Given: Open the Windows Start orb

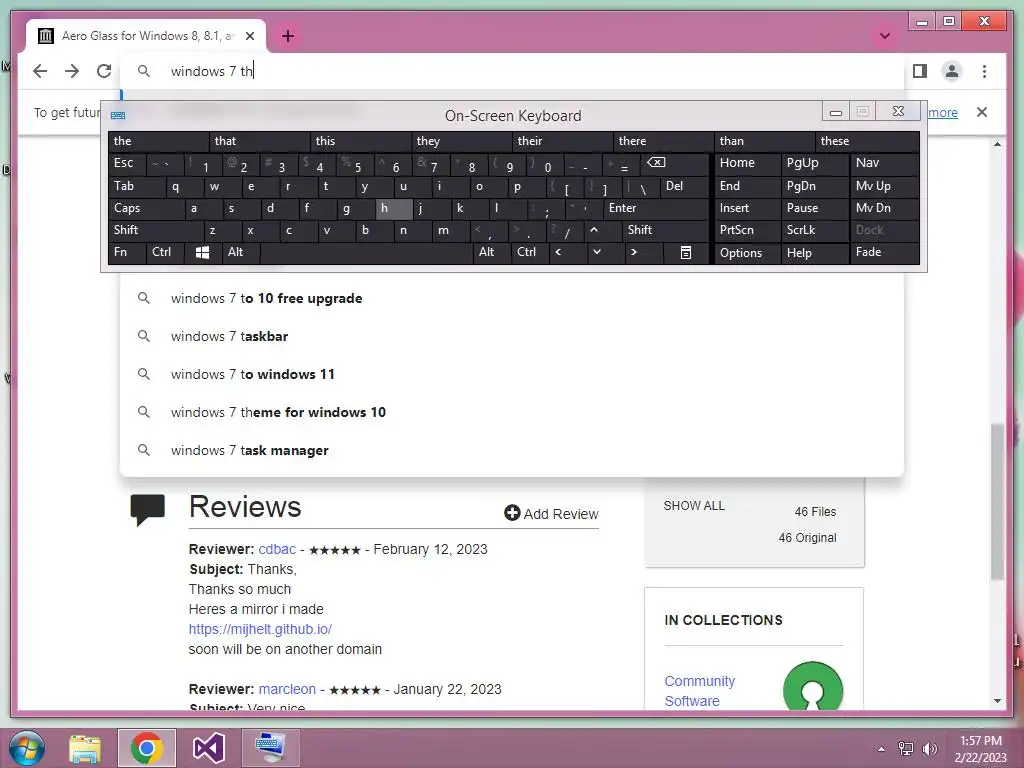Looking at the screenshot, I should coord(27,748).
